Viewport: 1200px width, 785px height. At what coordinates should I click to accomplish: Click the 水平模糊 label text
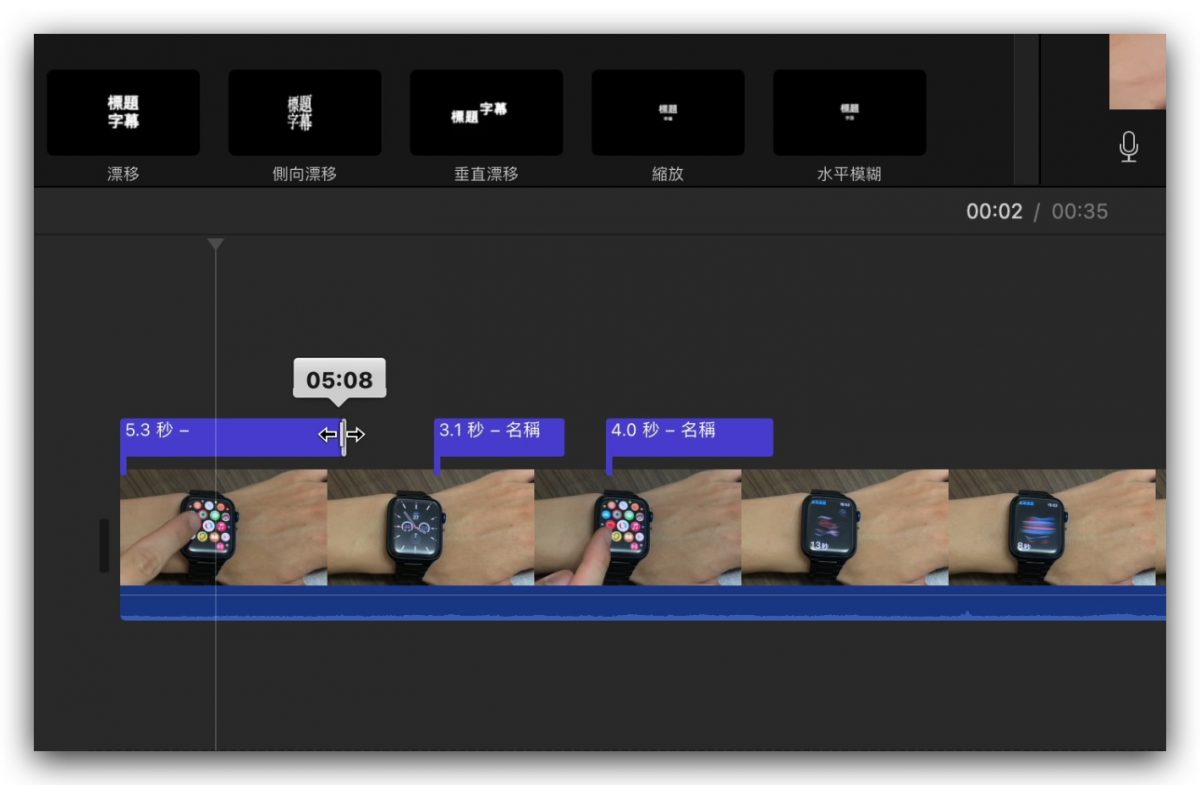849,174
